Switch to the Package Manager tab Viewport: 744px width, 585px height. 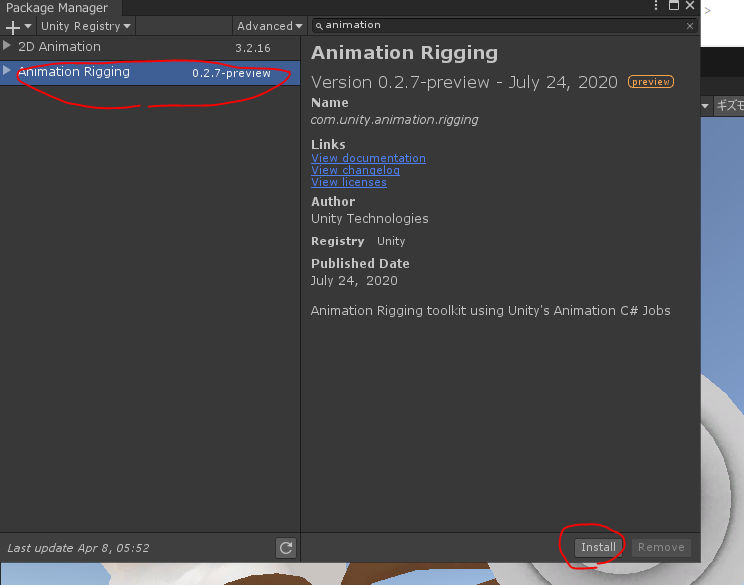pyautogui.click(x=57, y=8)
